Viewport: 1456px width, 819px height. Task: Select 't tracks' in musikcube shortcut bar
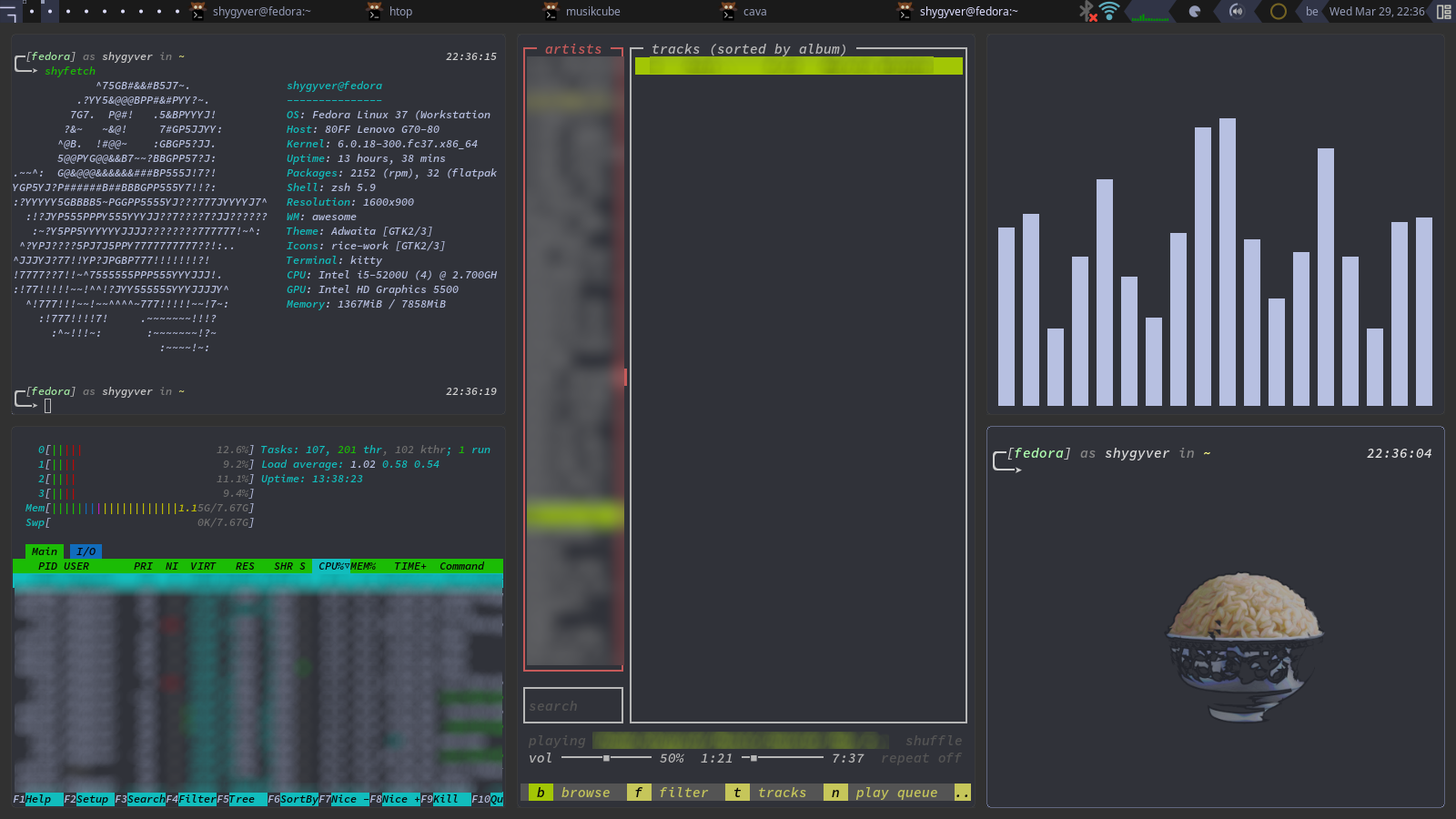tap(766, 793)
